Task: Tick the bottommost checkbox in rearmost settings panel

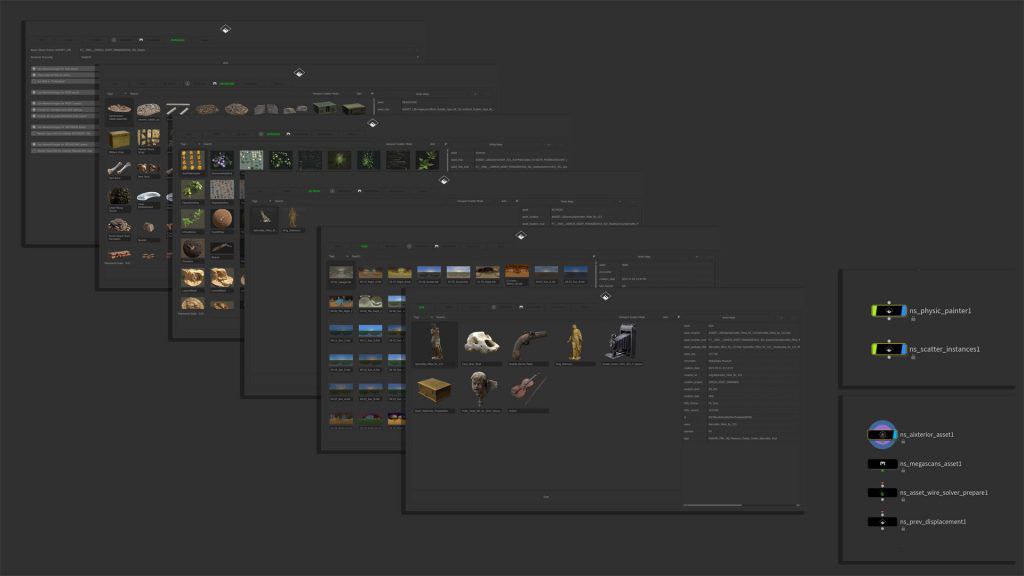Action: (x=34, y=151)
